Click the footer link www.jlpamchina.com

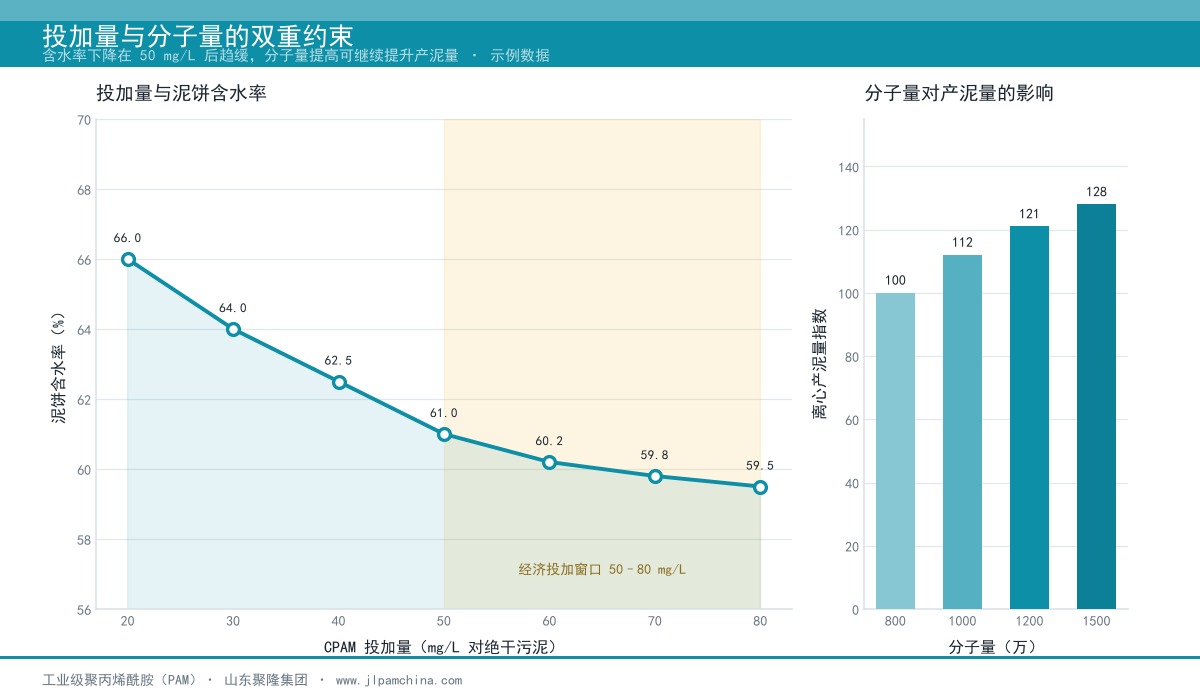coord(399,680)
